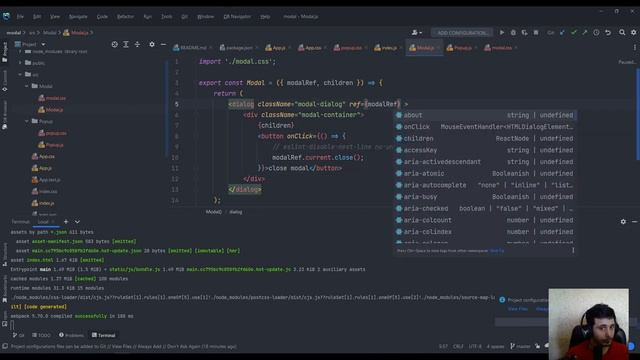Viewport: 640px width, 360px height.
Task: Click the WebStorm application logo icon
Action: (6, 16)
